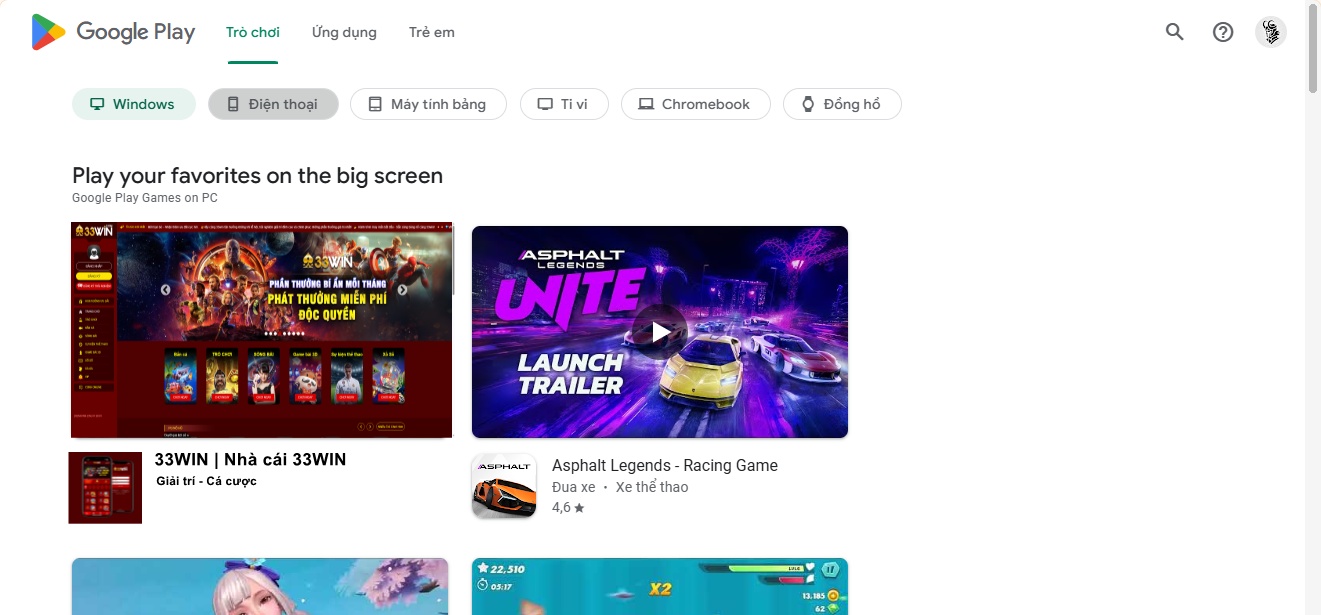Click the Google Play logo
The image size is (1321, 615).
click(113, 32)
